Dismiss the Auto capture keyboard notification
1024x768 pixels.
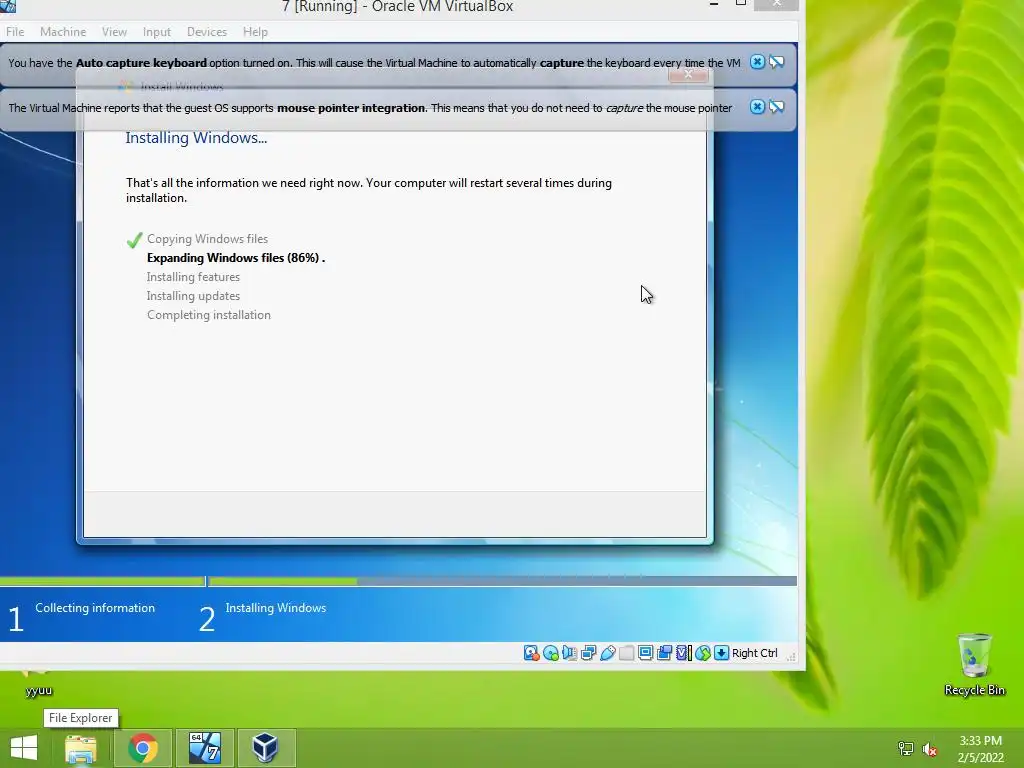[757, 62]
